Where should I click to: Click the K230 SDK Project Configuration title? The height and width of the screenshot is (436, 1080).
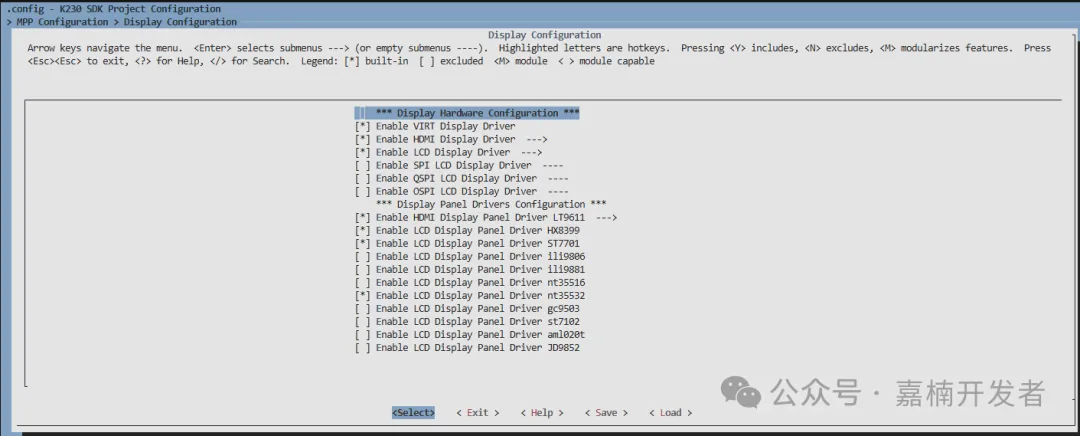click(x=141, y=9)
